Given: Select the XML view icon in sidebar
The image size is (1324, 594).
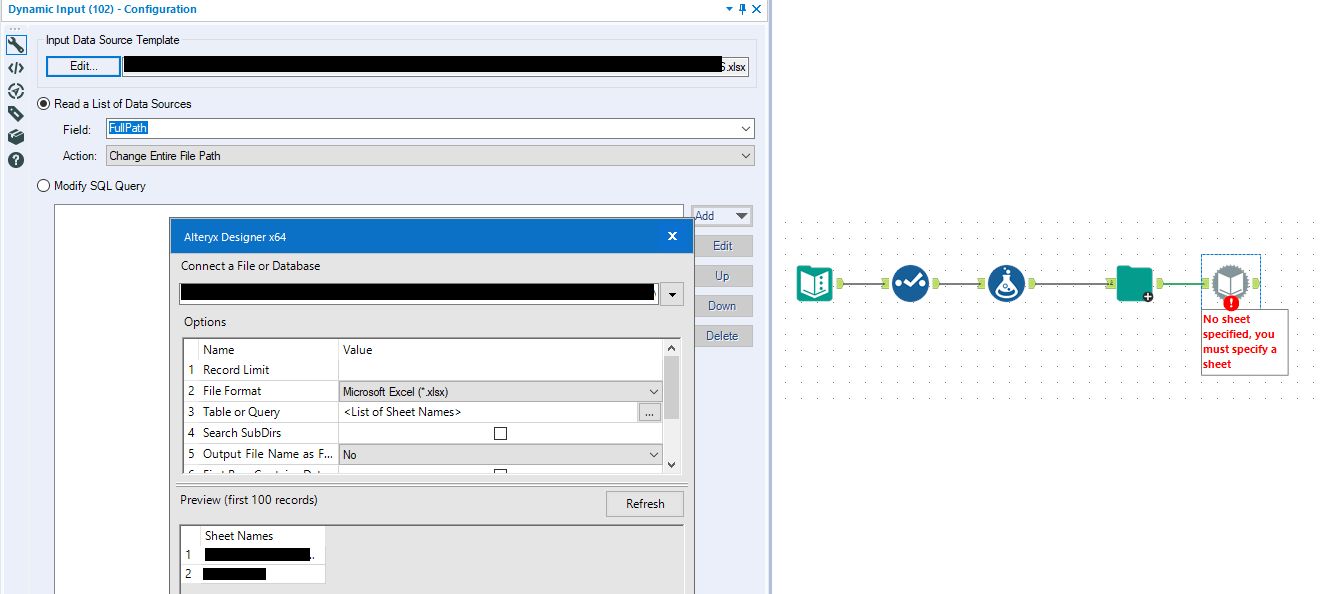Looking at the screenshot, I should pyautogui.click(x=15, y=67).
